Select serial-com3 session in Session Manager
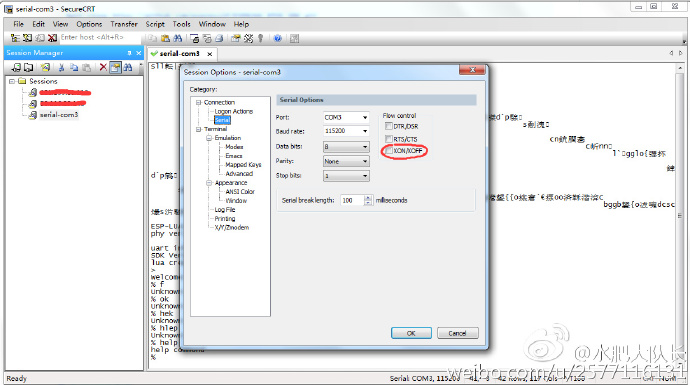The width and height of the screenshot is (690, 385). click(59, 115)
